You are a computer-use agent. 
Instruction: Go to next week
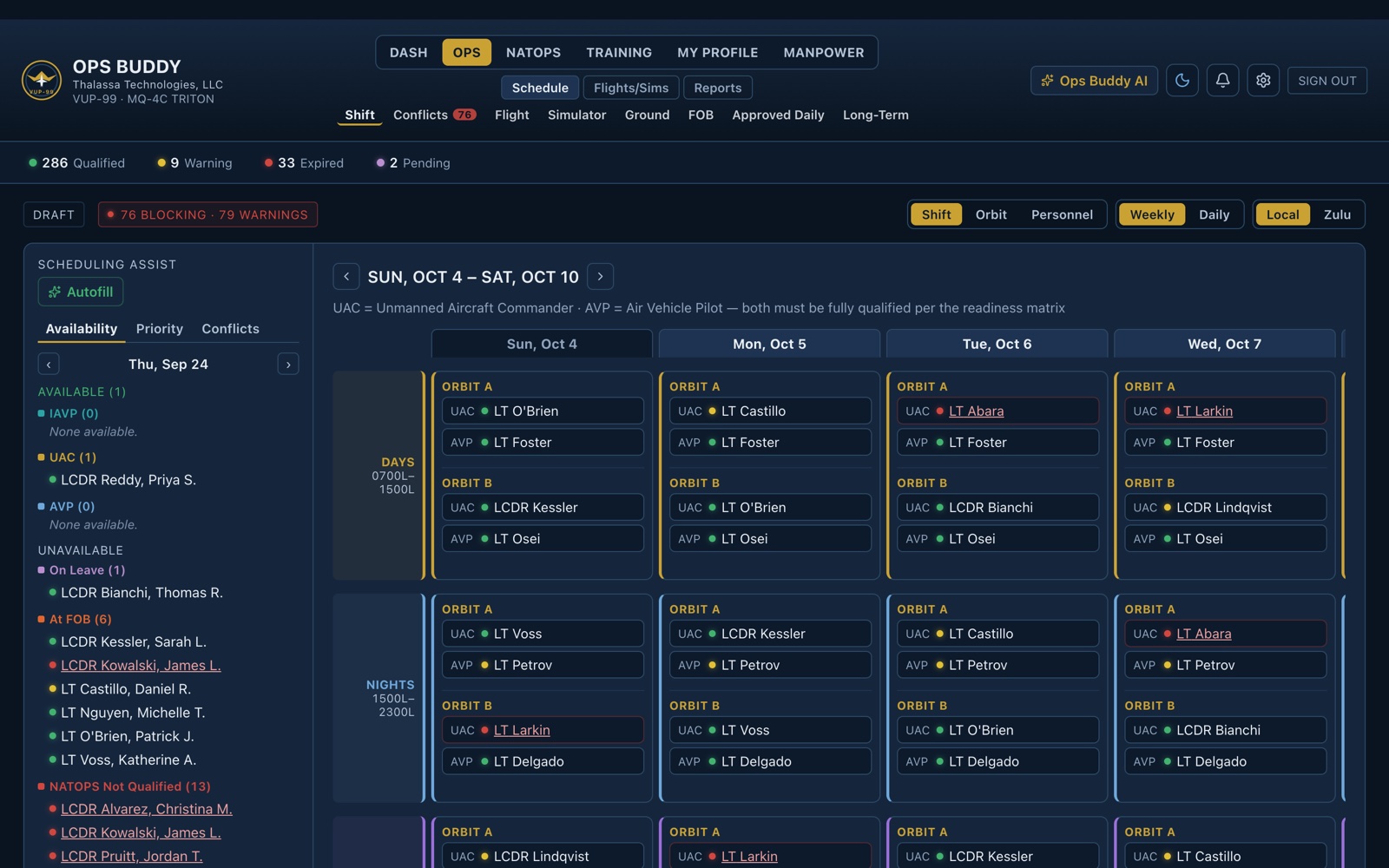[x=600, y=276]
